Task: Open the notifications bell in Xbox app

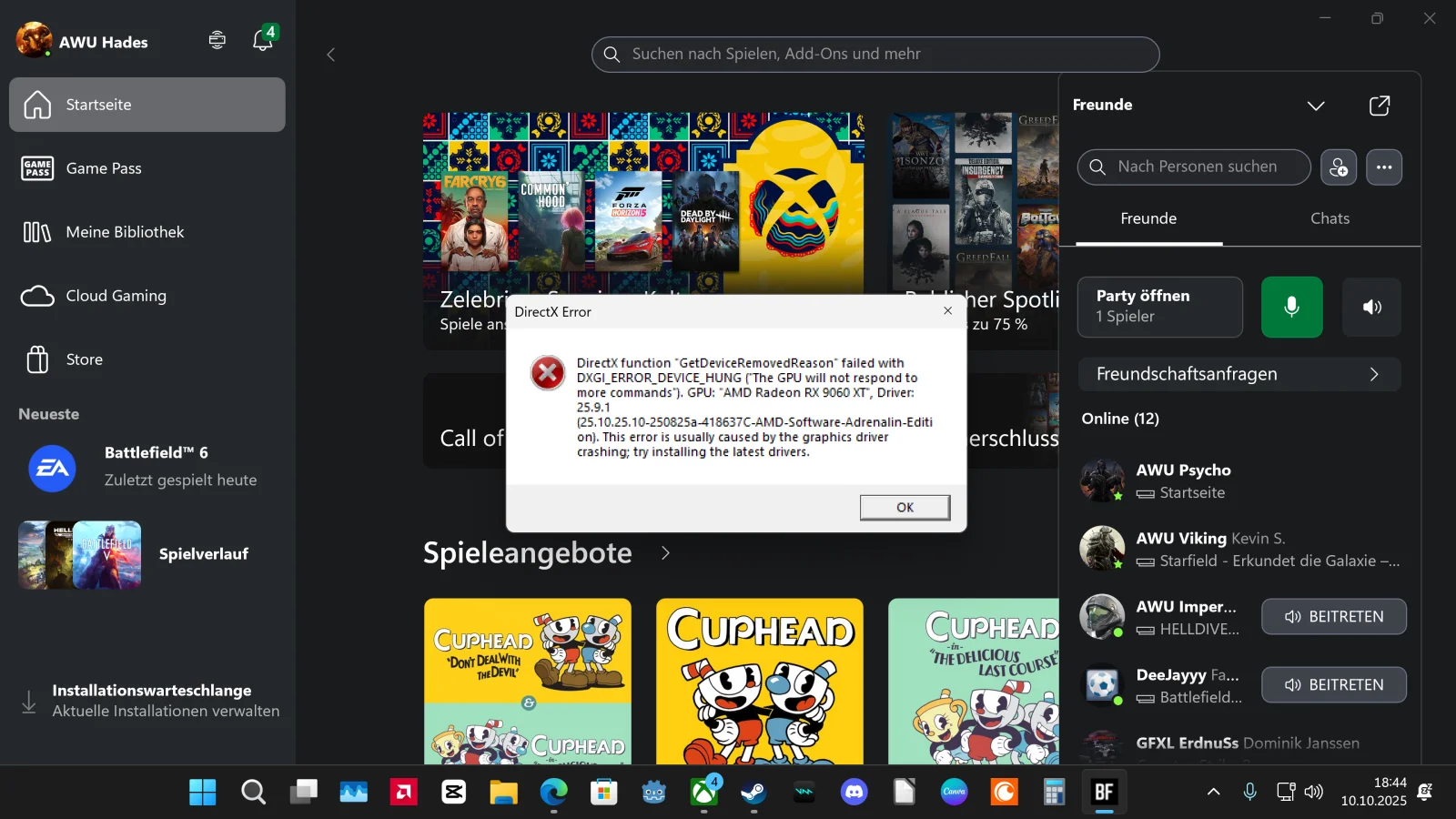Action: tap(263, 40)
